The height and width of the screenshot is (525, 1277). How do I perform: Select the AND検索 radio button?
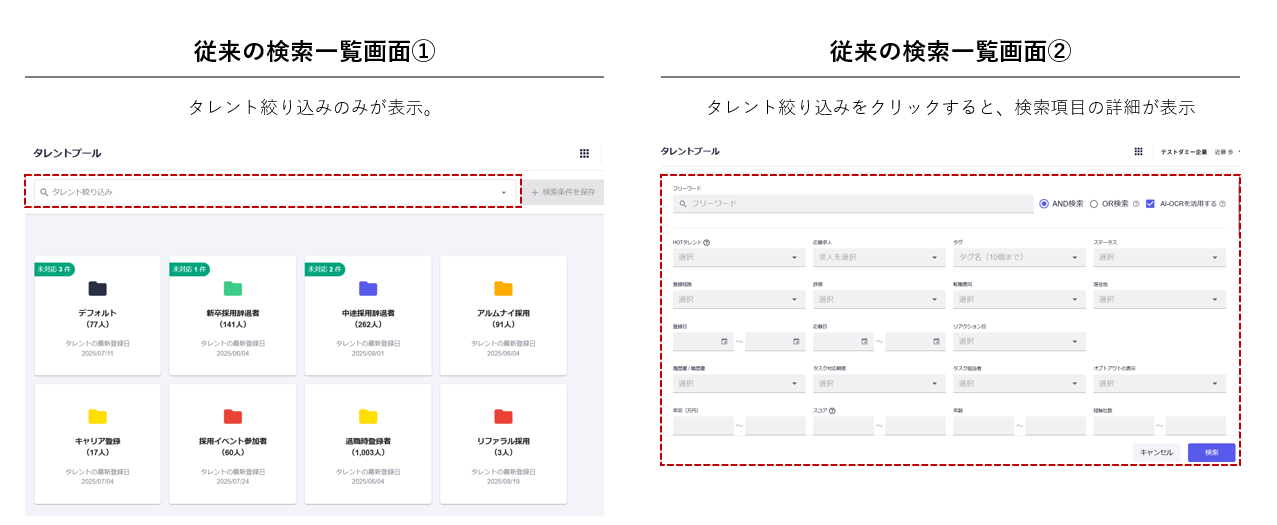(1045, 204)
